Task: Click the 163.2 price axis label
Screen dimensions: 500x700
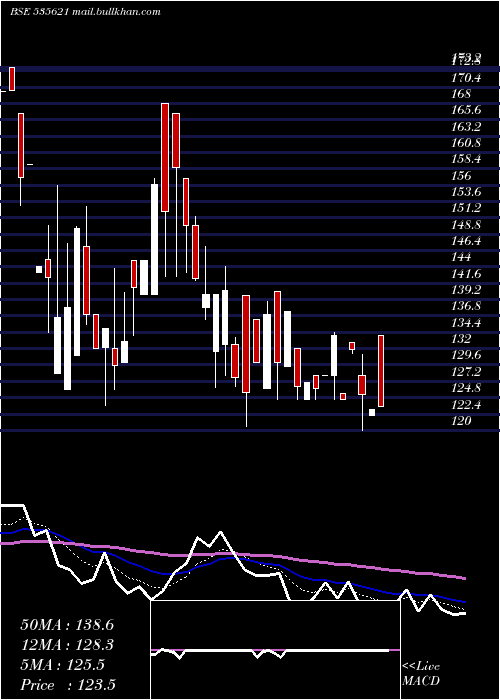Action: [x=466, y=127]
